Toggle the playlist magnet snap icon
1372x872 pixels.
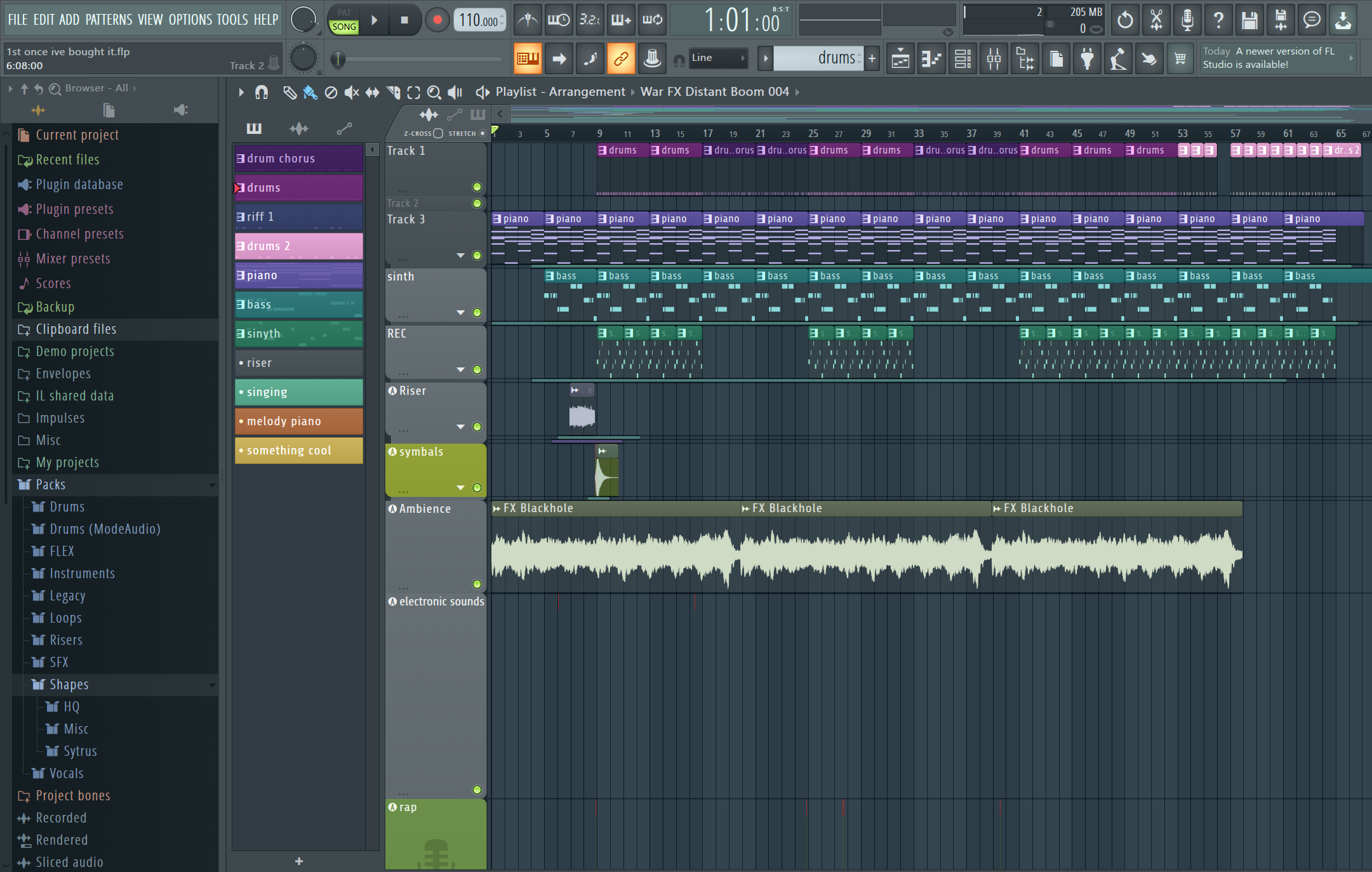[x=261, y=93]
